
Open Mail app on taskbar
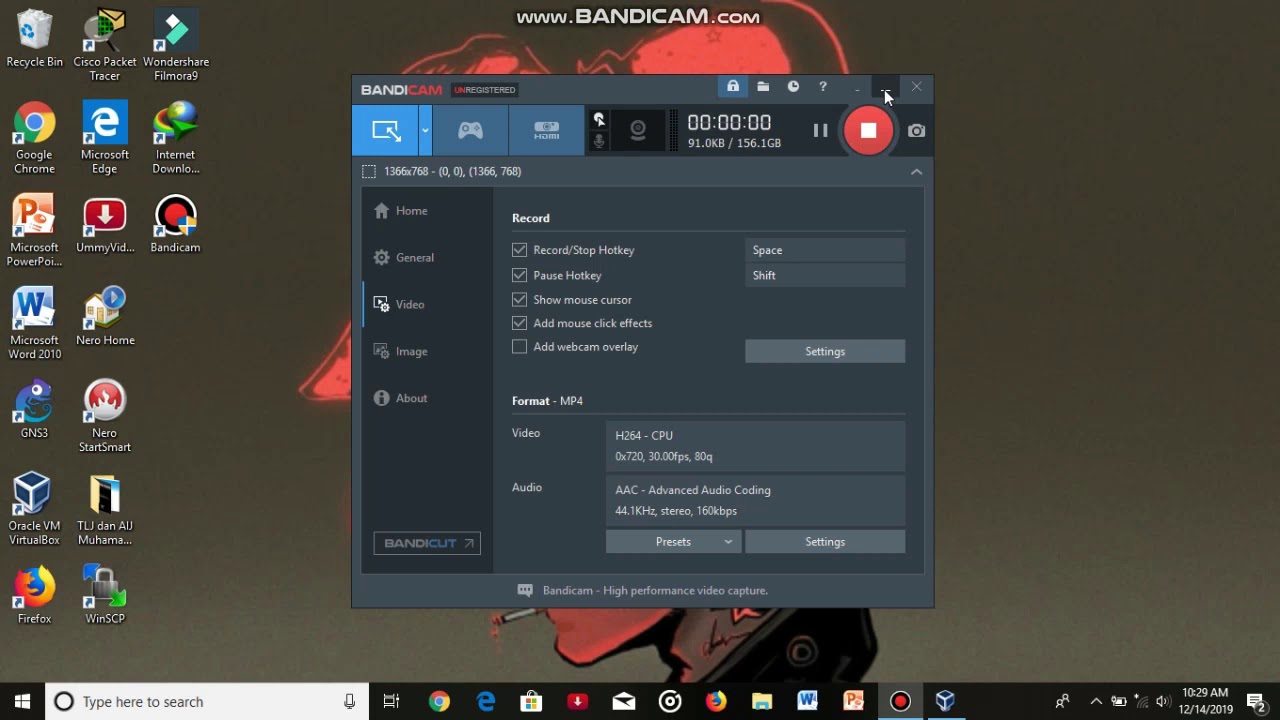pos(624,701)
